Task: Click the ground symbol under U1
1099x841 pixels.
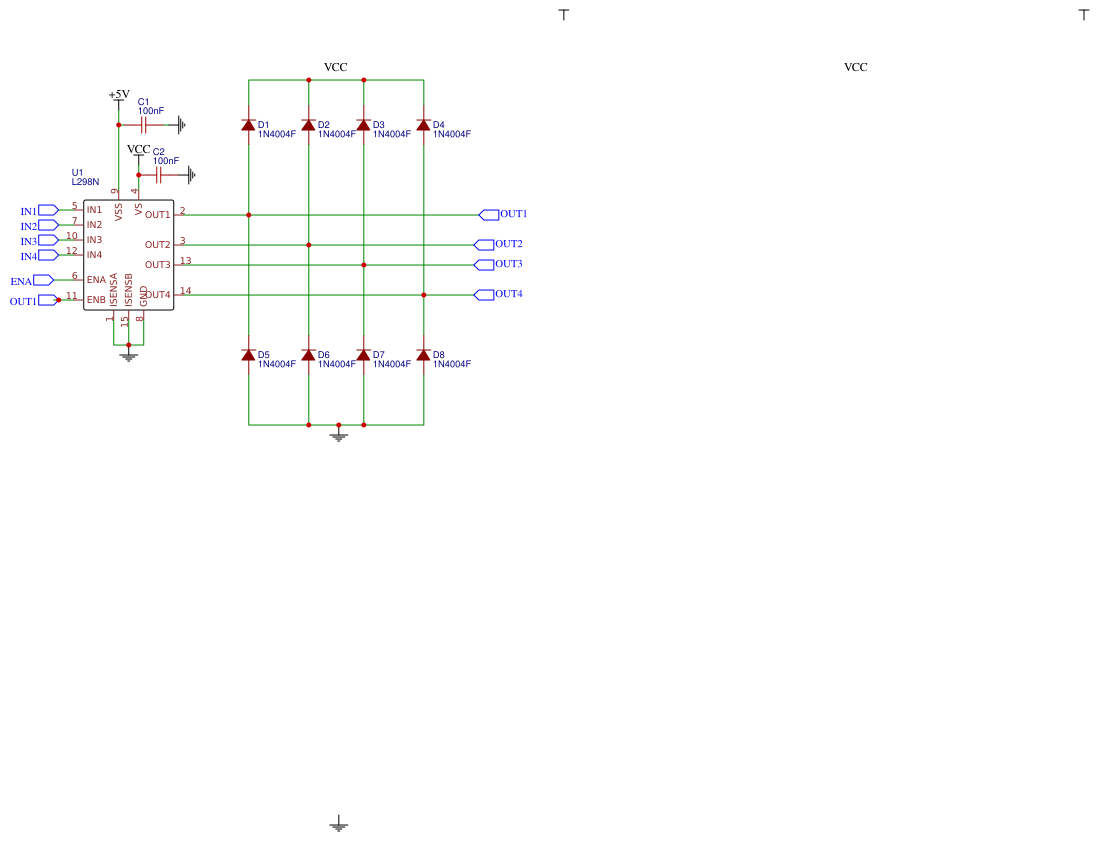Action: click(128, 357)
